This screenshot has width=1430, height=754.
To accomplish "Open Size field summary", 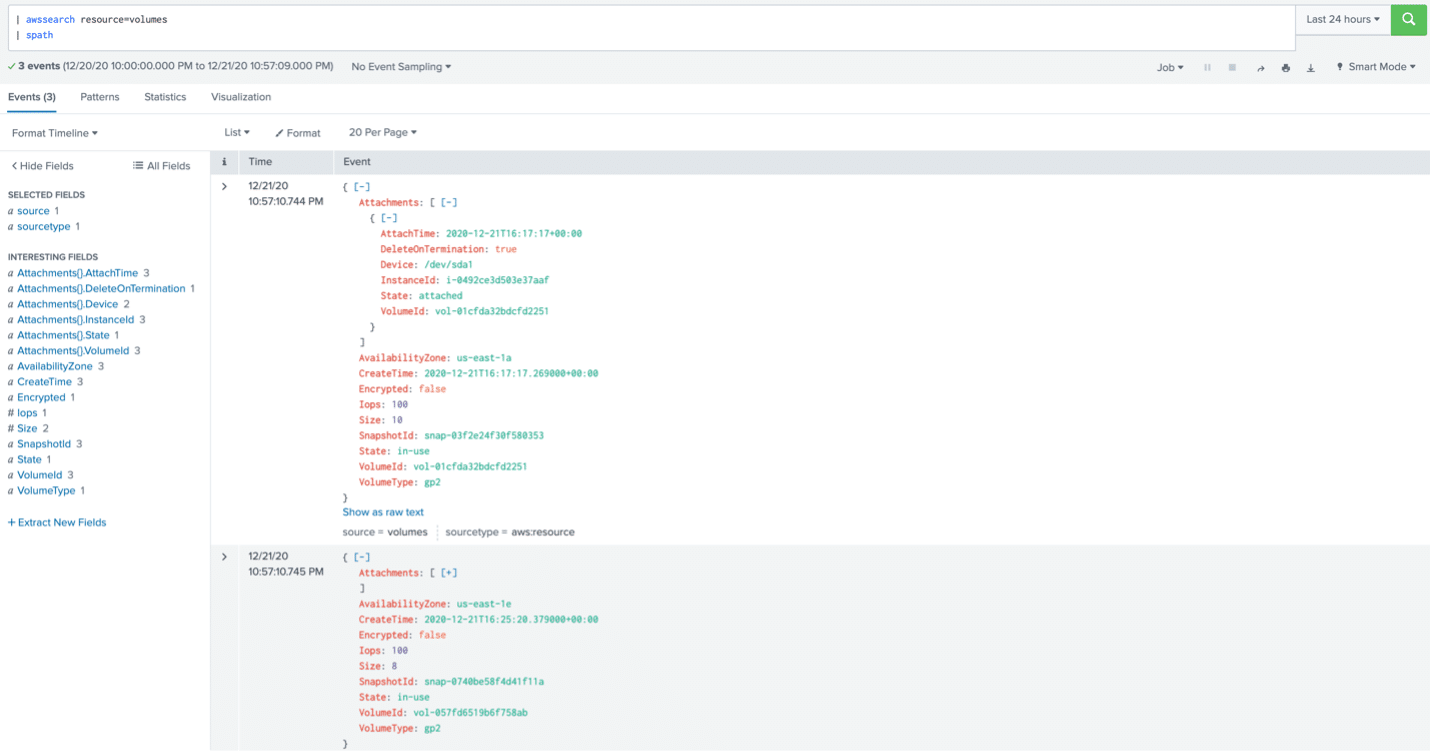I will pos(27,428).
